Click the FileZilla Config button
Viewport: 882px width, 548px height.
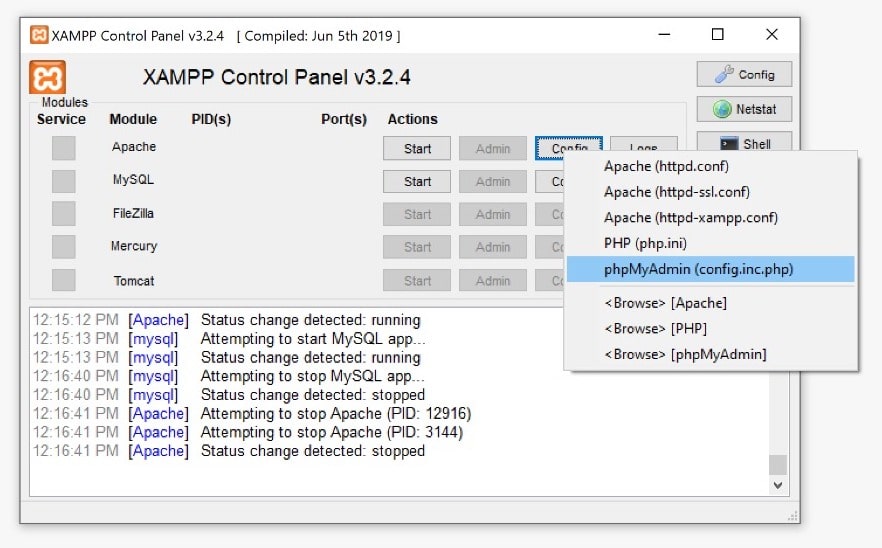[x=550, y=214]
